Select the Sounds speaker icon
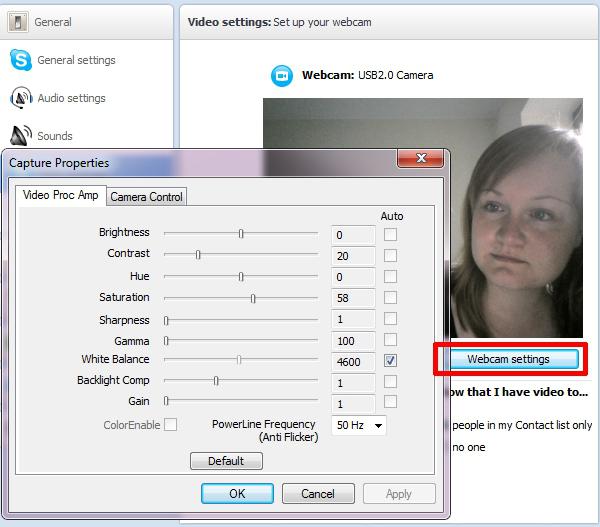600x527 pixels. click(21, 135)
